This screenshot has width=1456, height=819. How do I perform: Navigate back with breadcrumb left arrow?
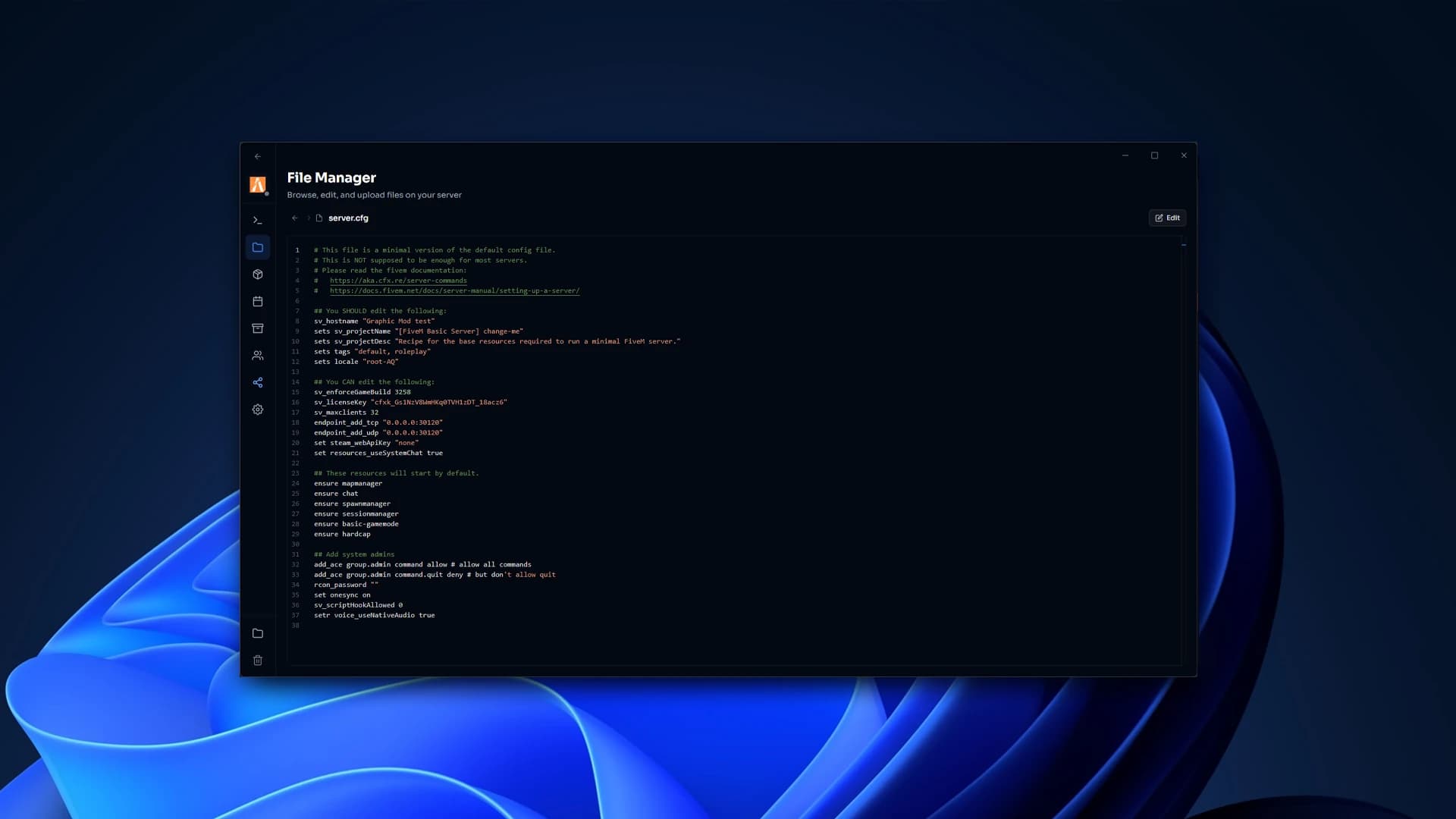pos(295,218)
